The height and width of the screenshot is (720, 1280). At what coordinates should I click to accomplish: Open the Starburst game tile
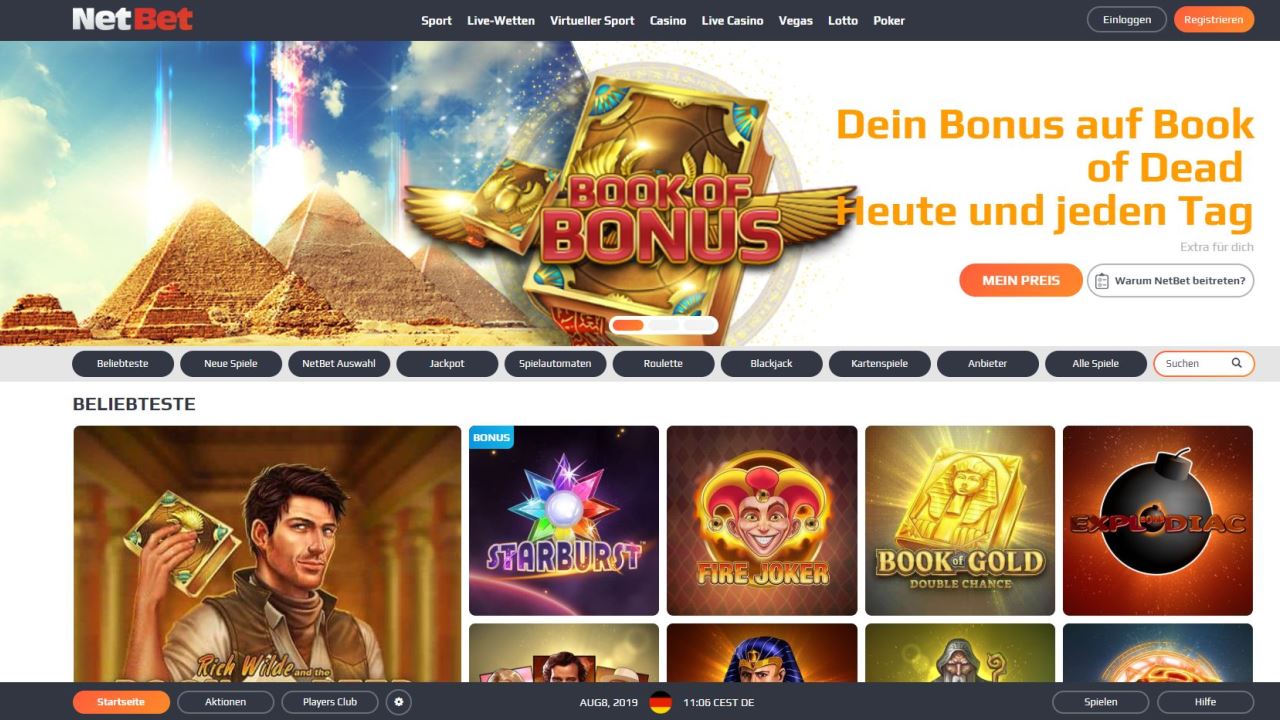[564, 520]
